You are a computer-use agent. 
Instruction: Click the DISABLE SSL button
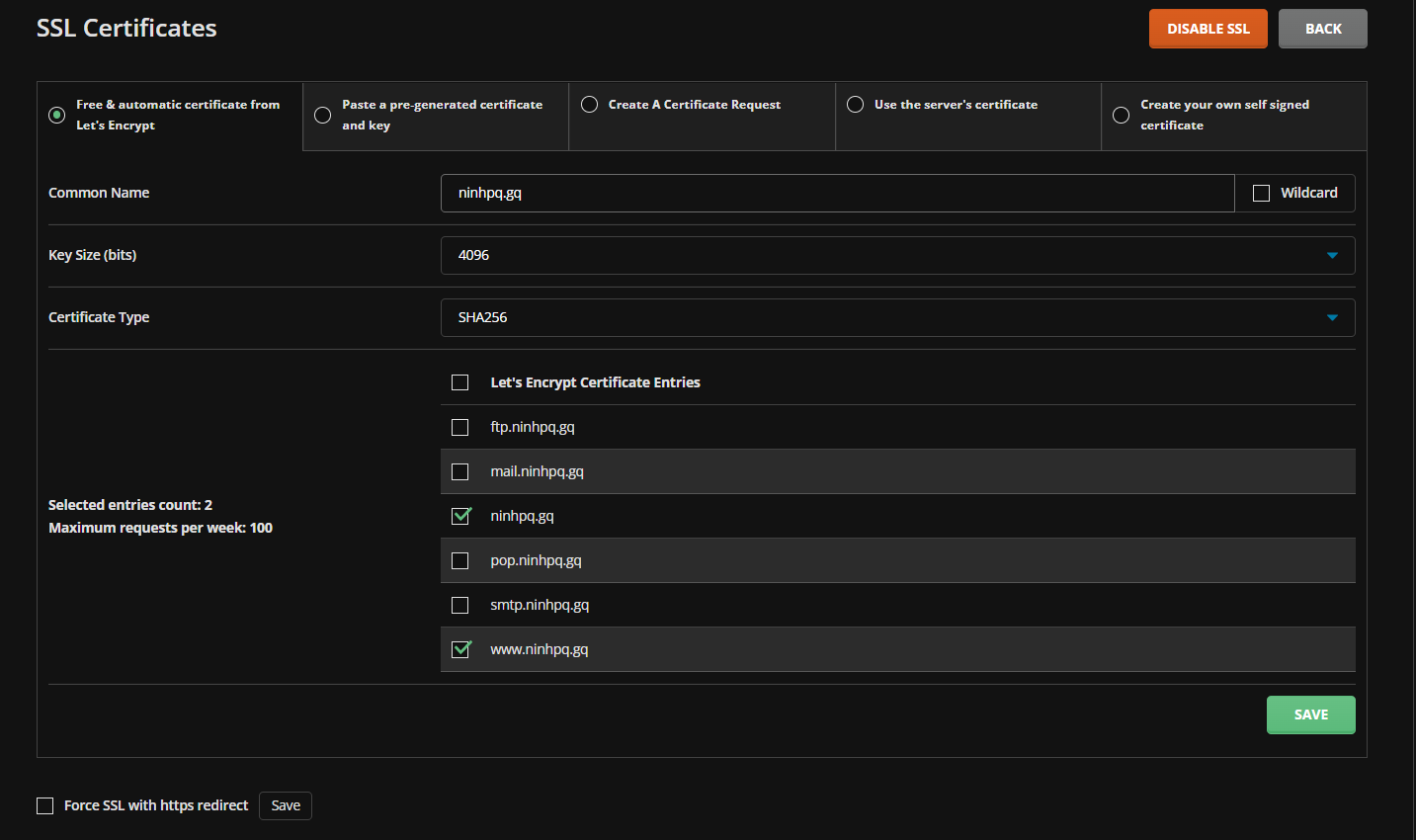pos(1208,29)
